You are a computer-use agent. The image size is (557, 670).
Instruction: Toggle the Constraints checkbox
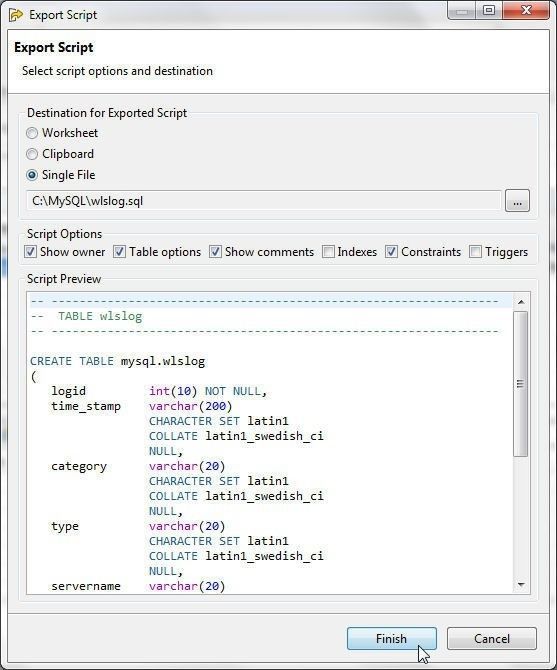[391, 252]
